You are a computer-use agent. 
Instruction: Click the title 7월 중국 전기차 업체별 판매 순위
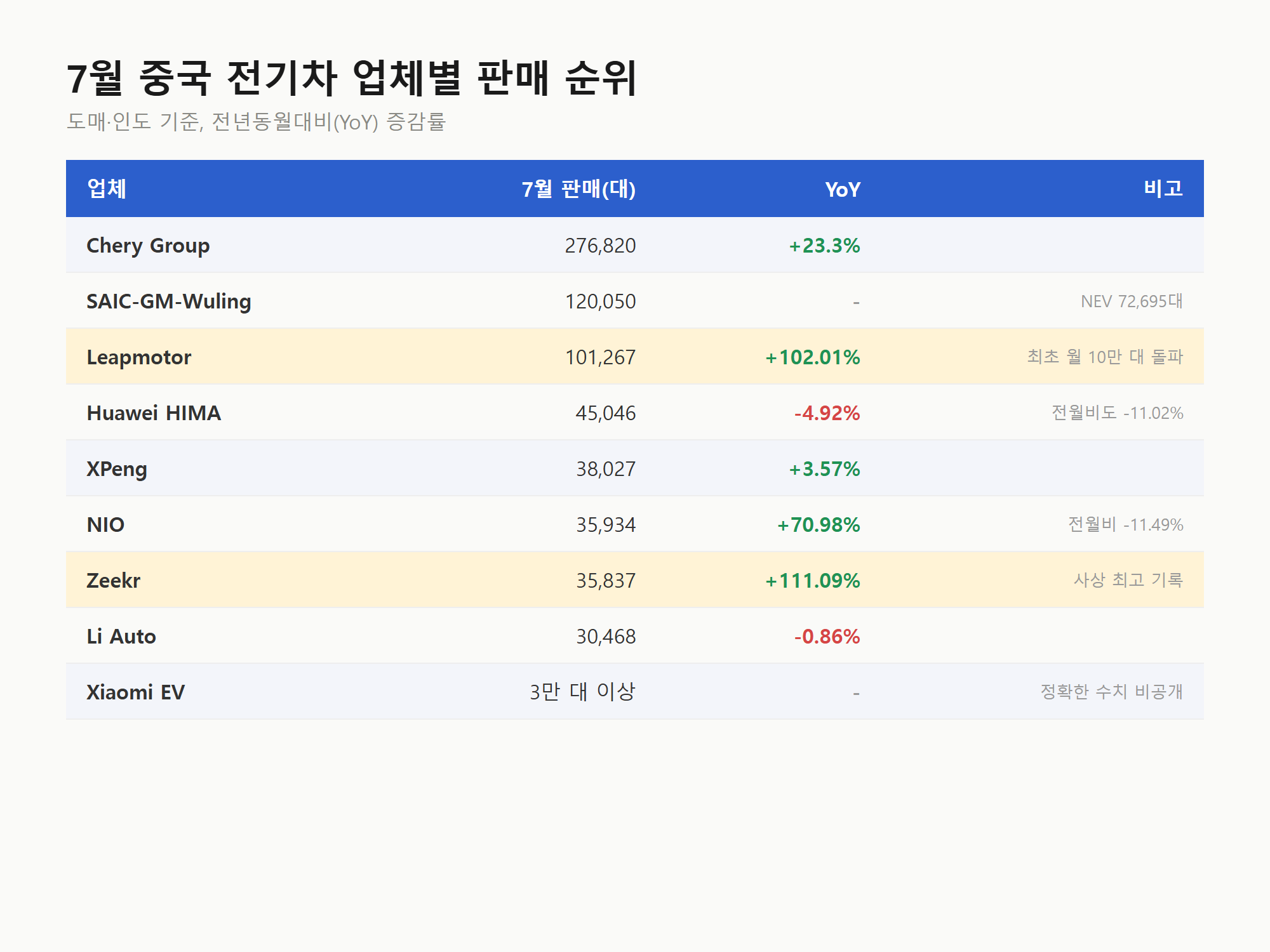(352, 78)
